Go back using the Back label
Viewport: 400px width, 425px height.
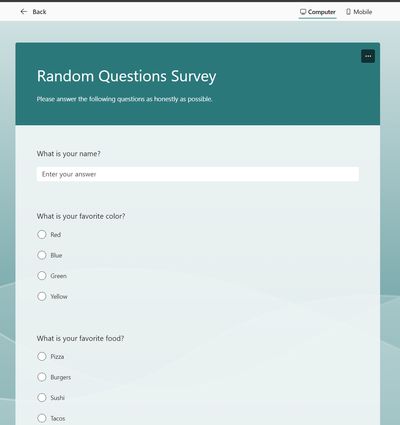[39, 12]
